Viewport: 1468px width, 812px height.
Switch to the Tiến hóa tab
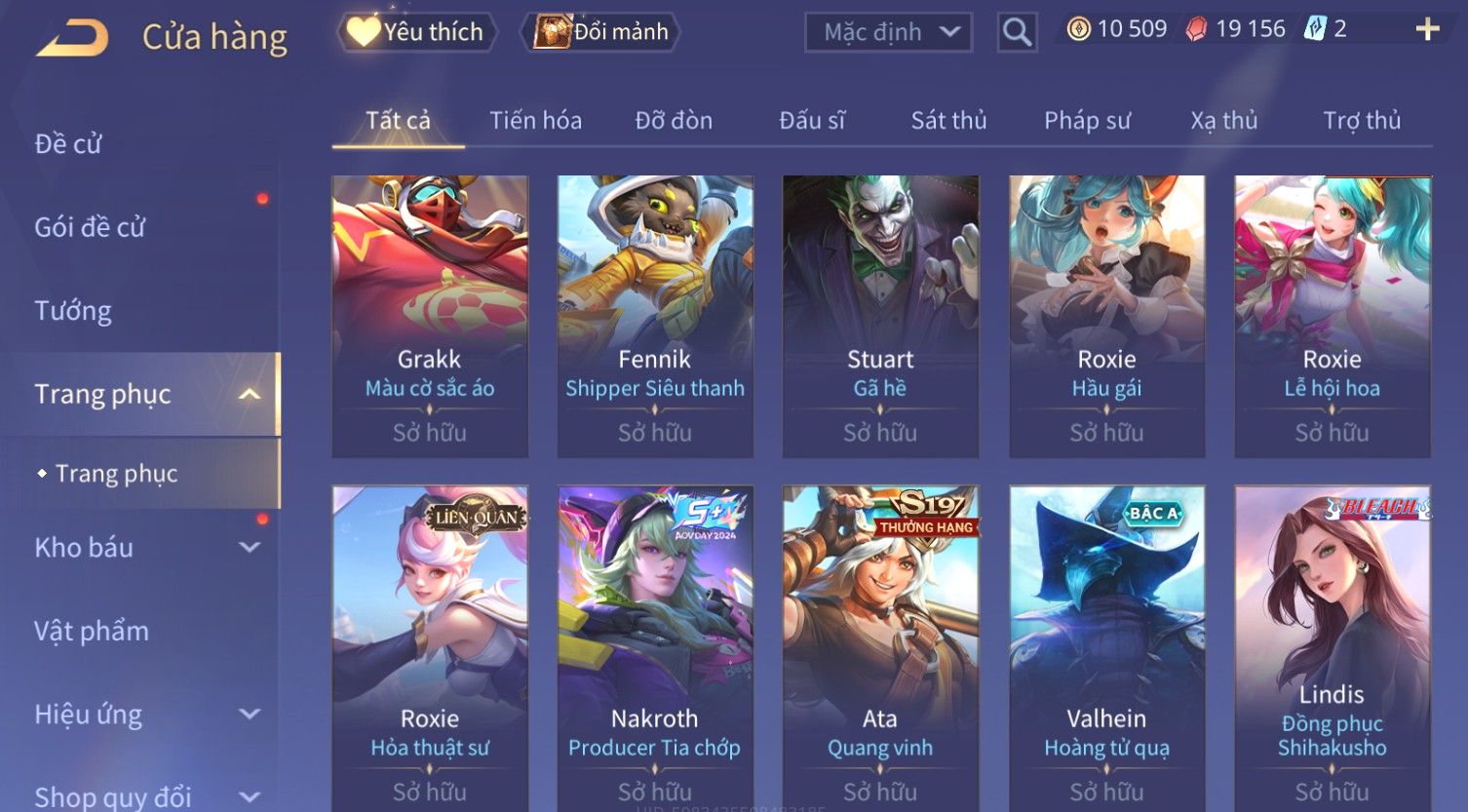pos(535,121)
